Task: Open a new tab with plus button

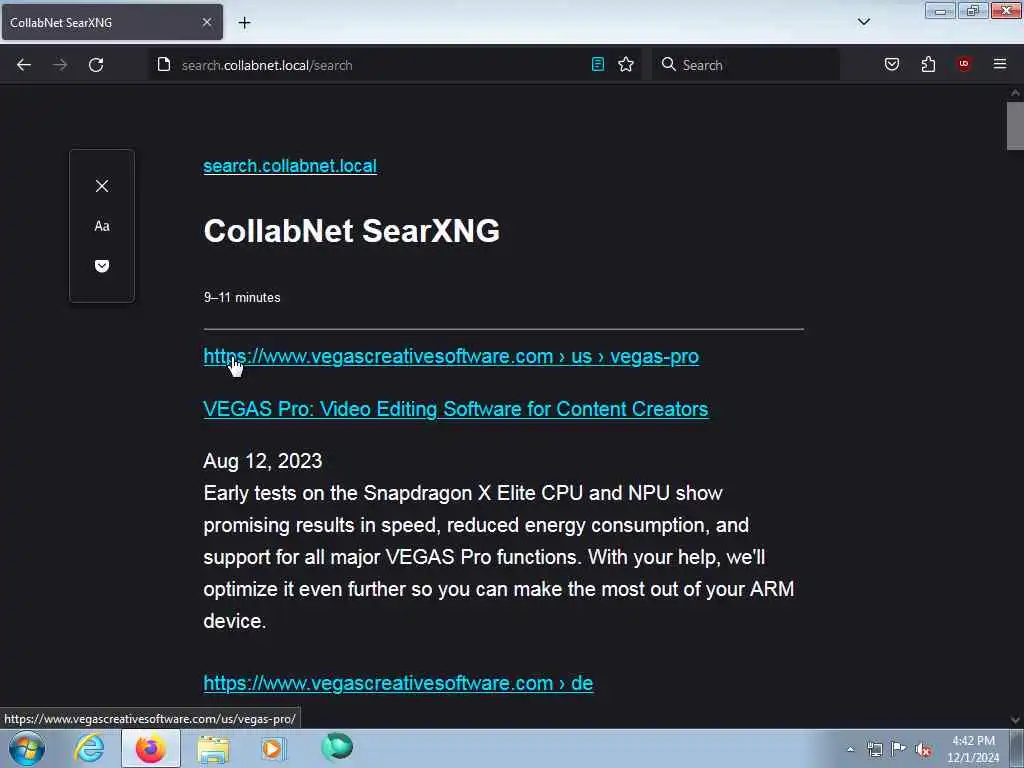Action: pyautogui.click(x=244, y=23)
